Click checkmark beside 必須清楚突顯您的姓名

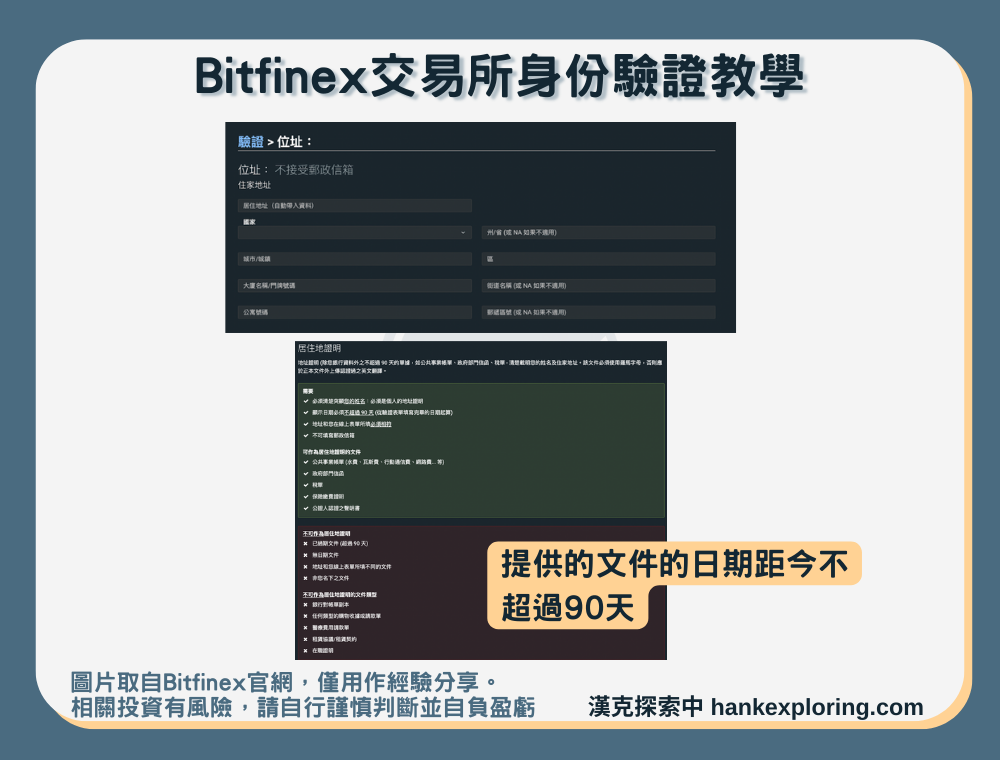[306, 401]
